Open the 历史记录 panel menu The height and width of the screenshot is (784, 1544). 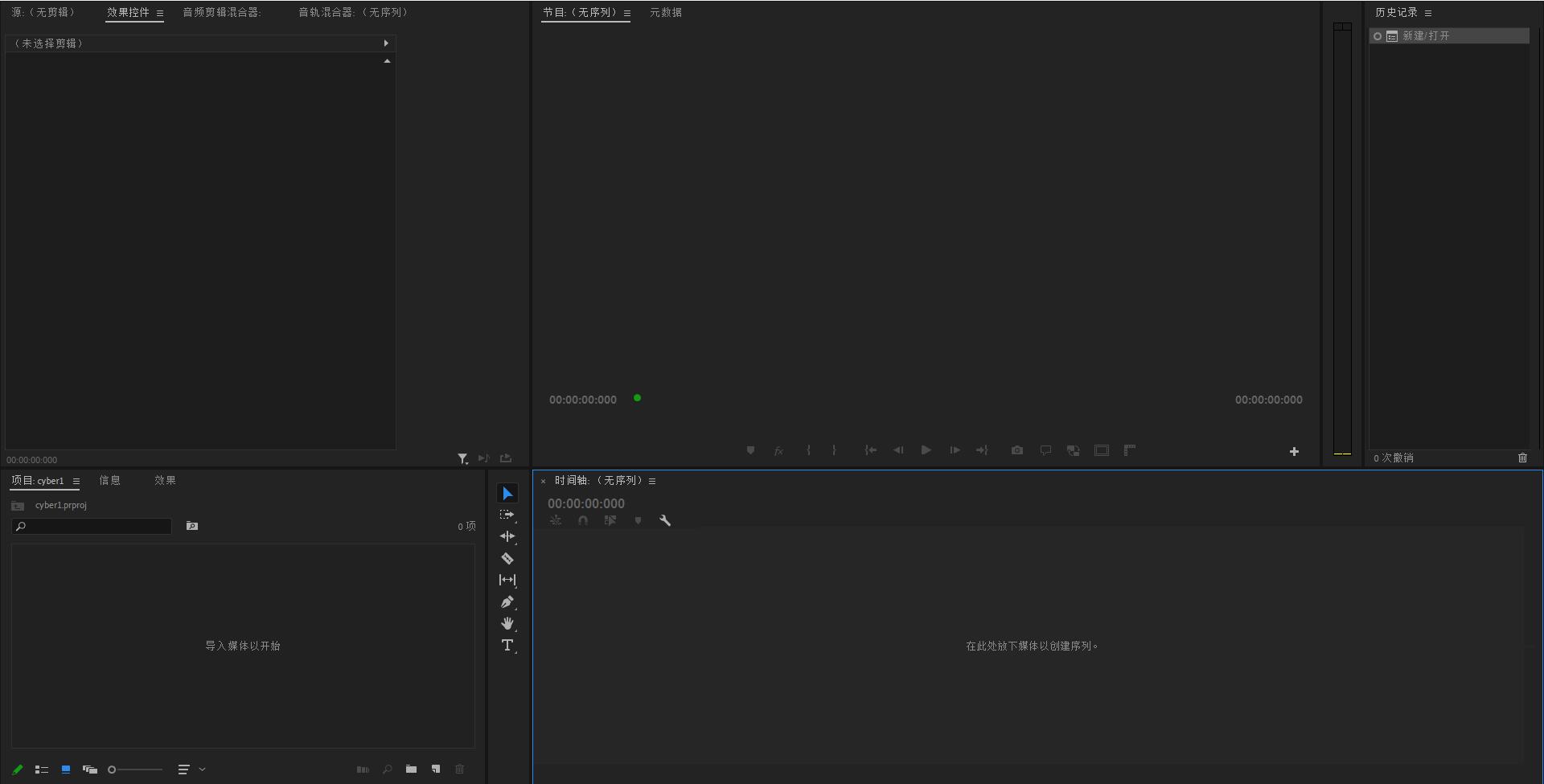click(x=1428, y=13)
